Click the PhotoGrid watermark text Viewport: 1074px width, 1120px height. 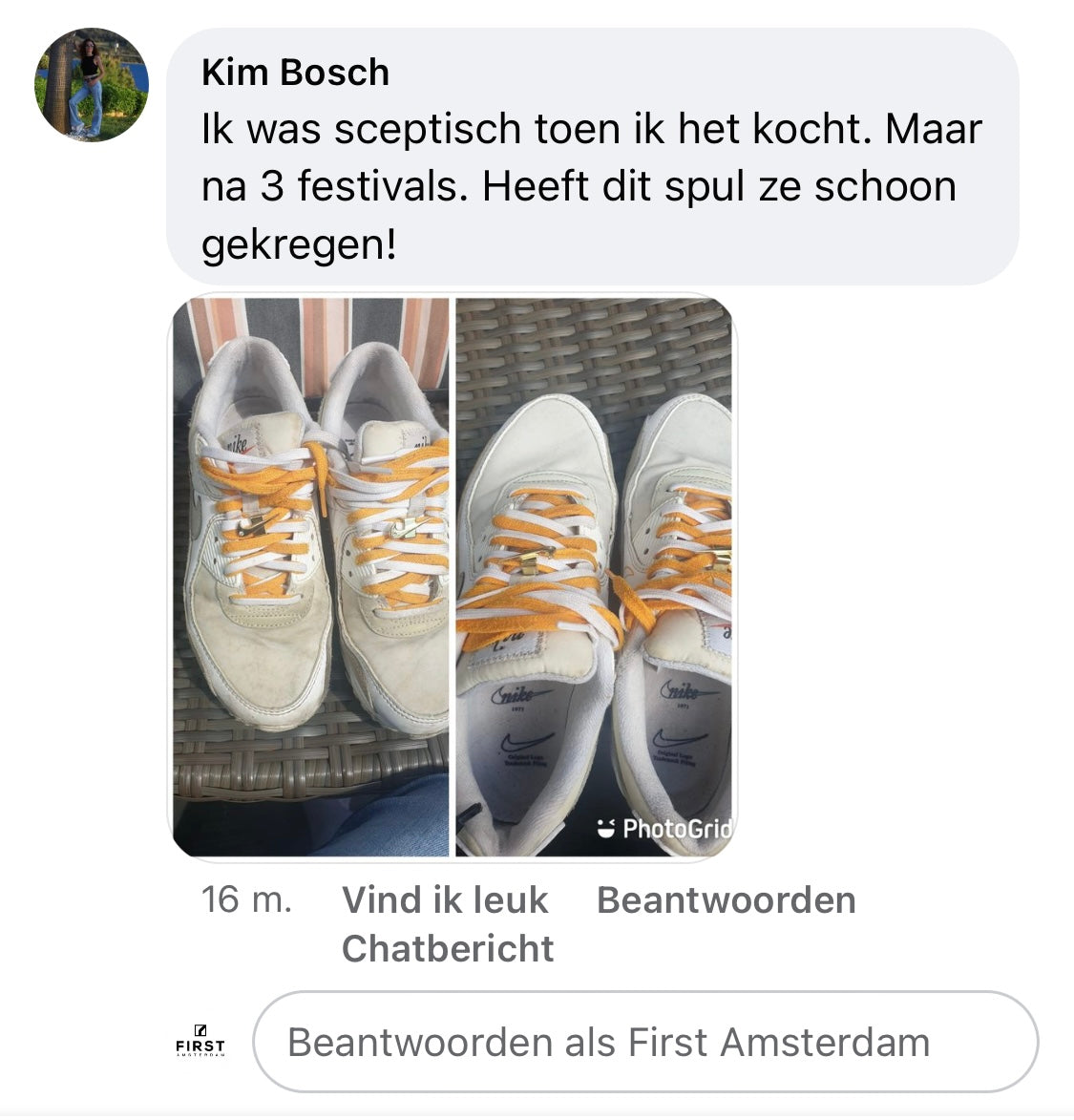coord(677,829)
